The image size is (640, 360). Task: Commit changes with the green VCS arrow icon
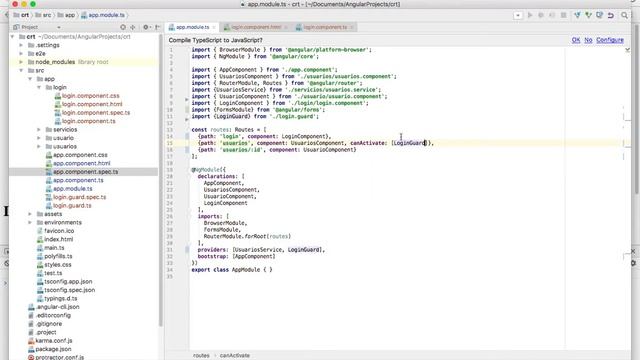588,15
